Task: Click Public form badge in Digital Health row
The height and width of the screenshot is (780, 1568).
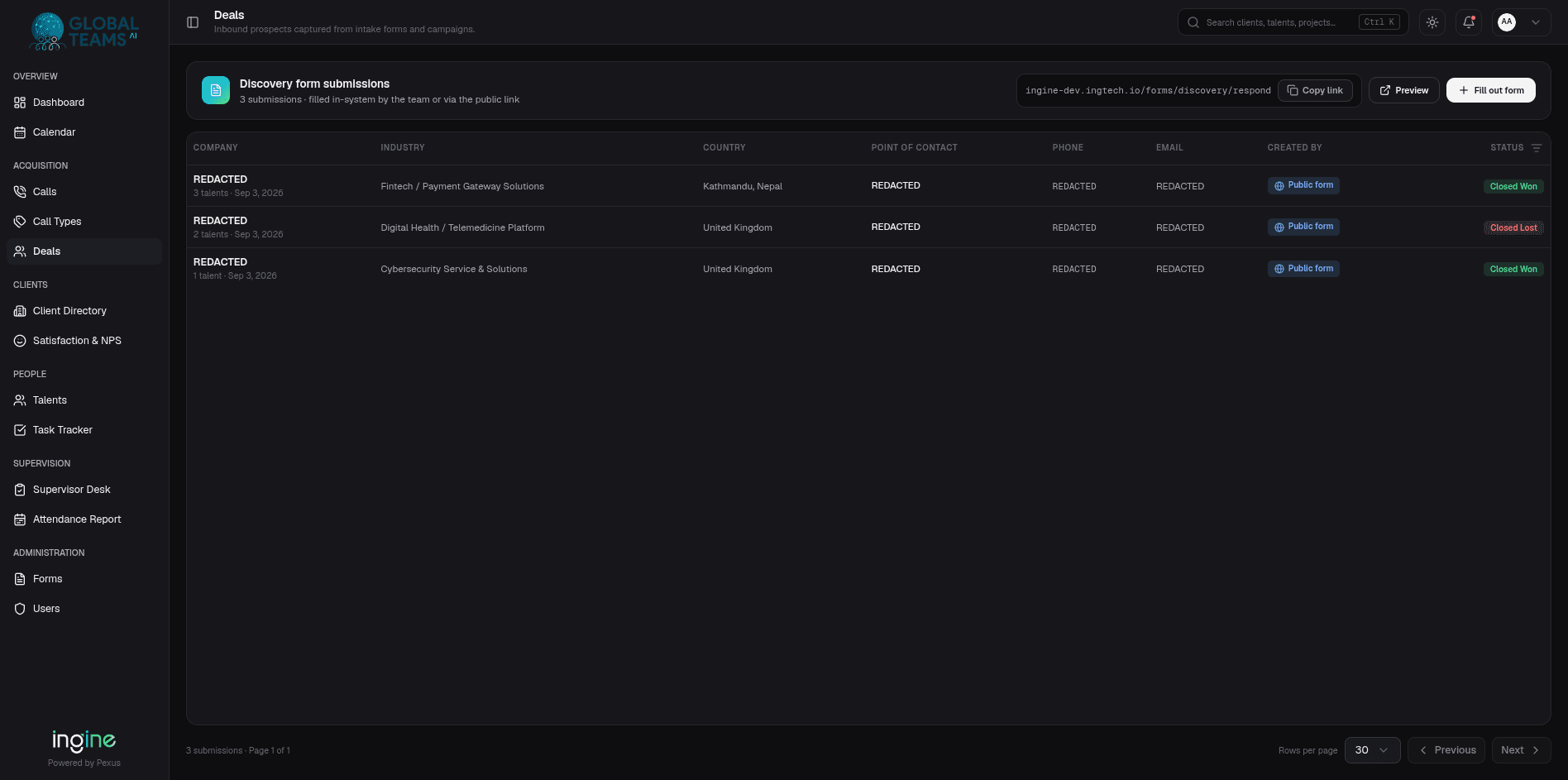Action: tap(1303, 227)
